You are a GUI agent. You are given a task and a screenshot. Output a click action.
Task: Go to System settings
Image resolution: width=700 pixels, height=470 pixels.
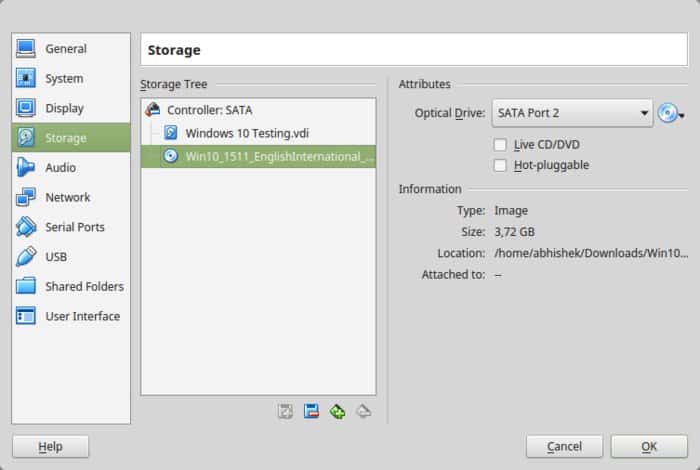tap(64, 78)
